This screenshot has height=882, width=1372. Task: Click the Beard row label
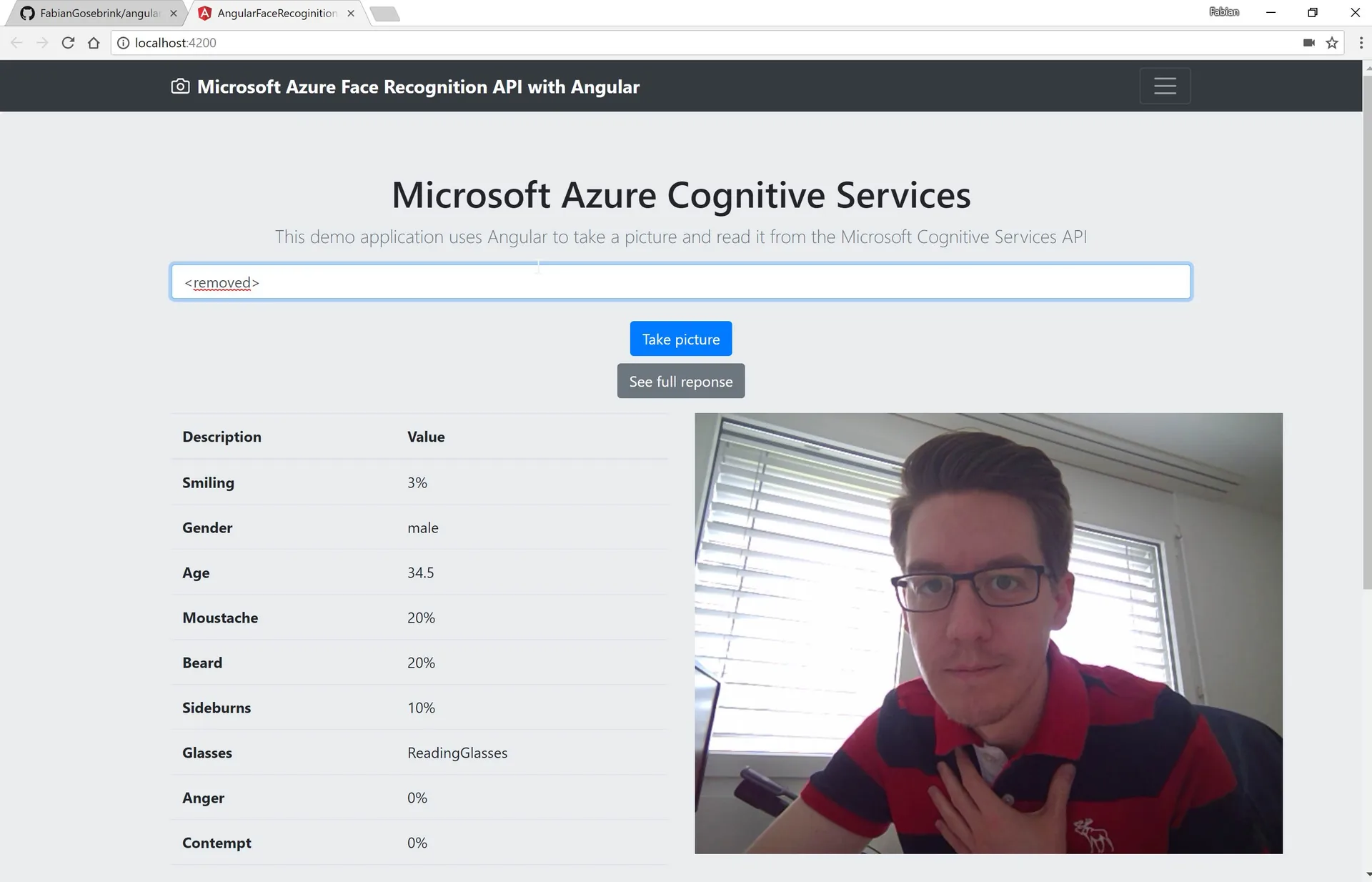[202, 663]
